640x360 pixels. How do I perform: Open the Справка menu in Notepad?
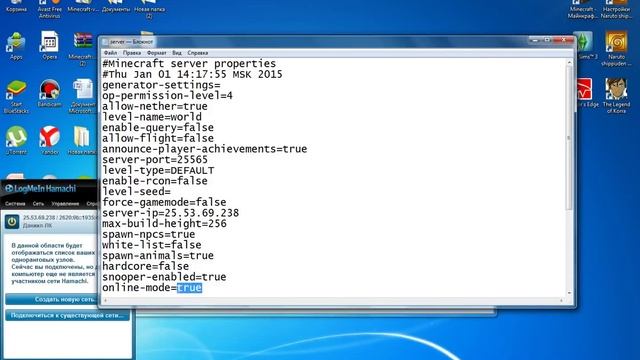tap(198, 53)
